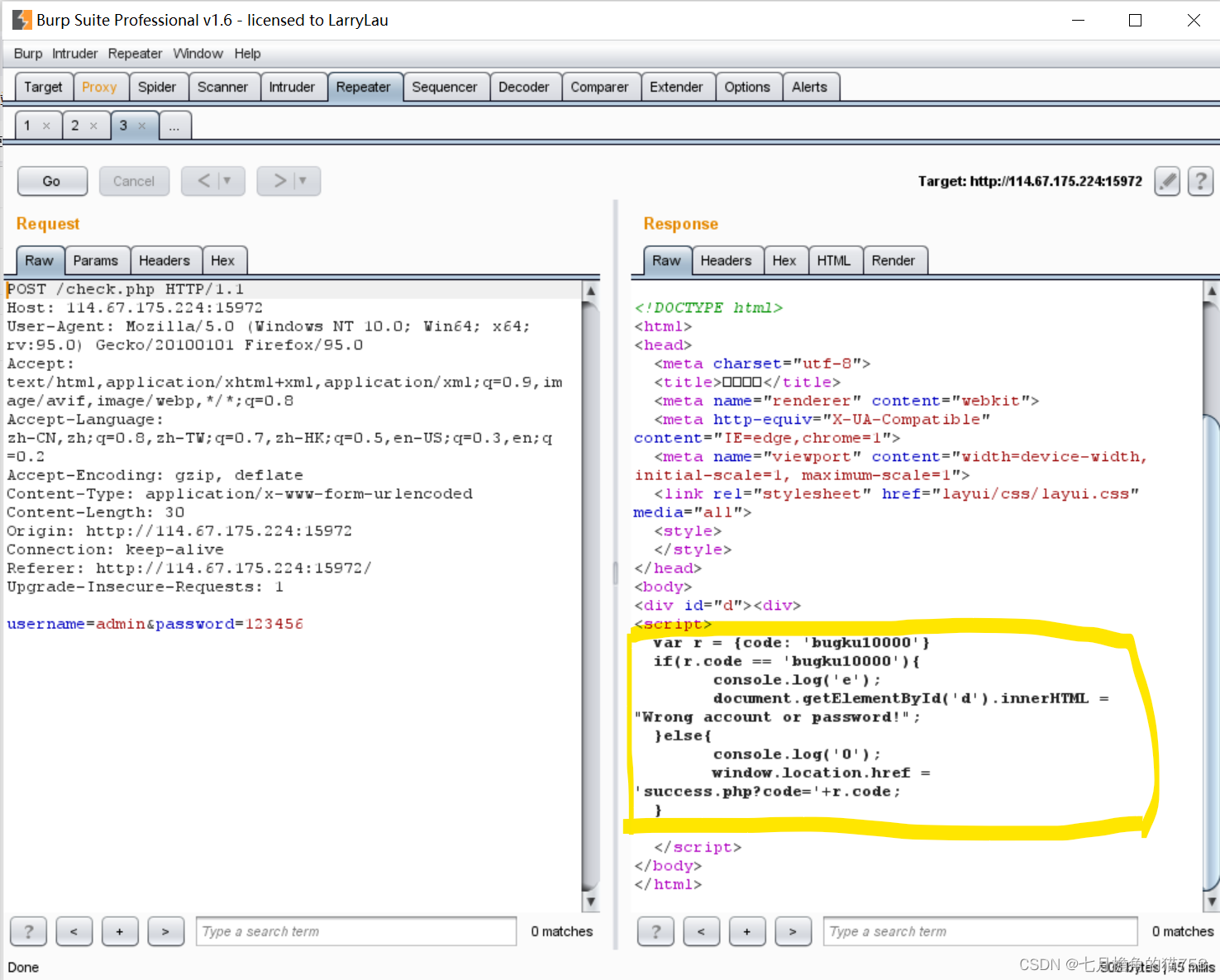Select Repeater request tab 2
Screen dimensions: 1220x980
75,126
